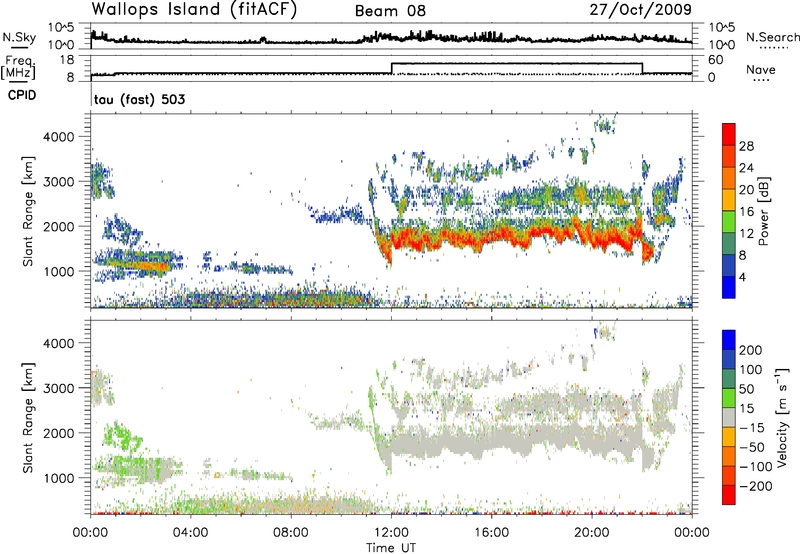Viewport: 800px width, 554px height.
Task: Click the 4 label on Power colorbar
Action: [x=742, y=277]
